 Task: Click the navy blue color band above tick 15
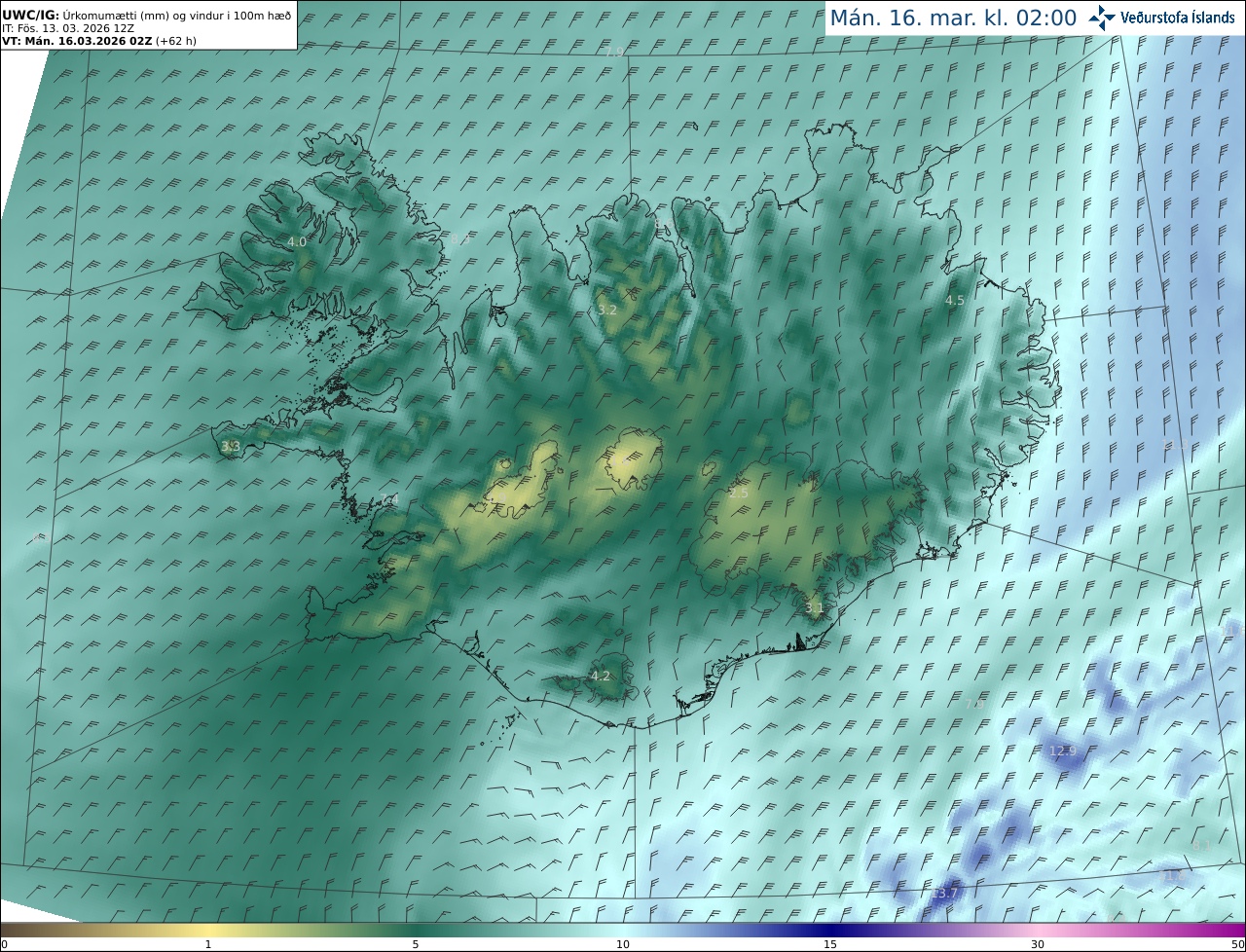point(830,930)
